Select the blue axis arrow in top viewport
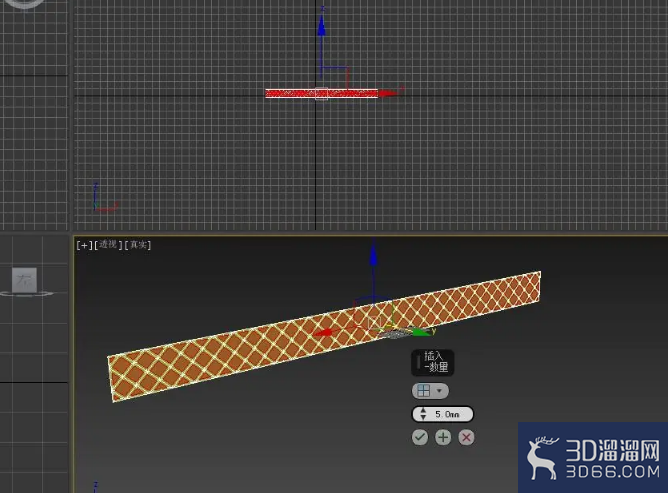Image resolution: width=668 pixels, height=493 pixels. tap(322, 27)
